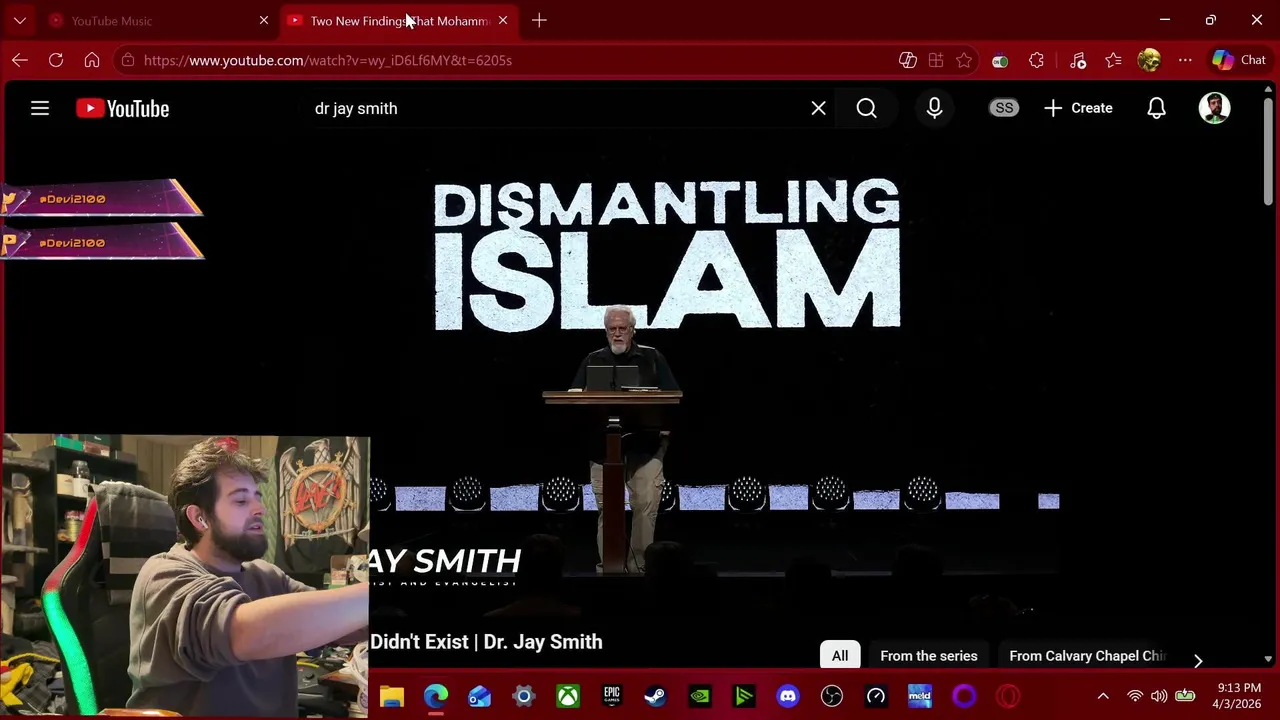Close the Two New Findings tab
The width and height of the screenshot is (1280, 720).
click(503, 20)
